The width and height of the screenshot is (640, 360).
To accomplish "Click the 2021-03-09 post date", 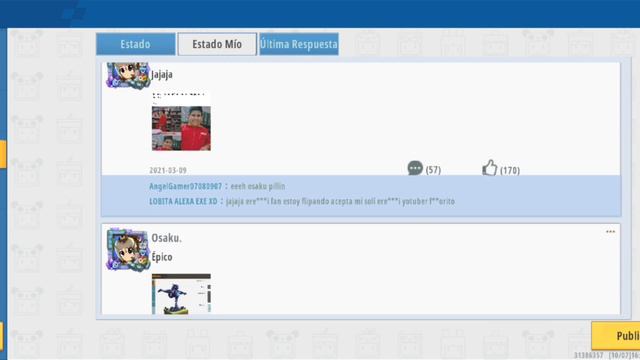I will 168,170.
